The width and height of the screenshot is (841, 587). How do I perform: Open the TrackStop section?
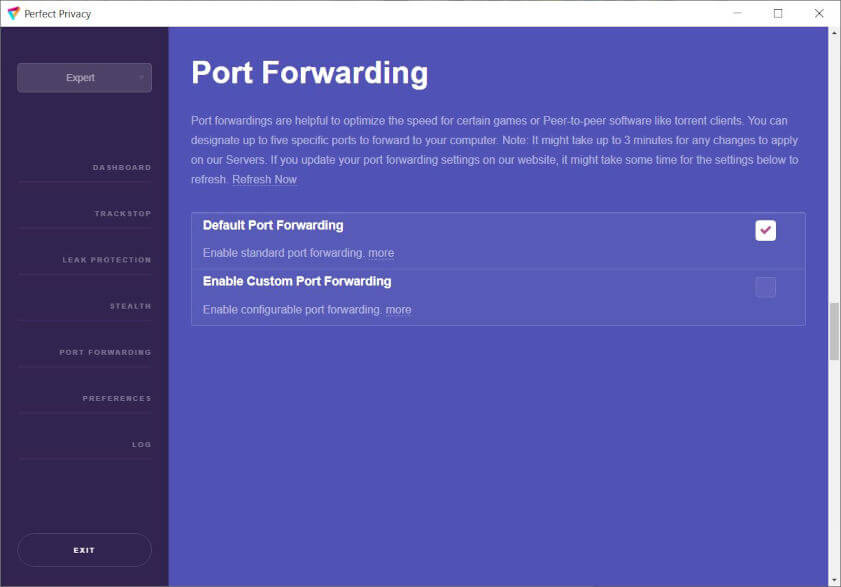[122, 214]
